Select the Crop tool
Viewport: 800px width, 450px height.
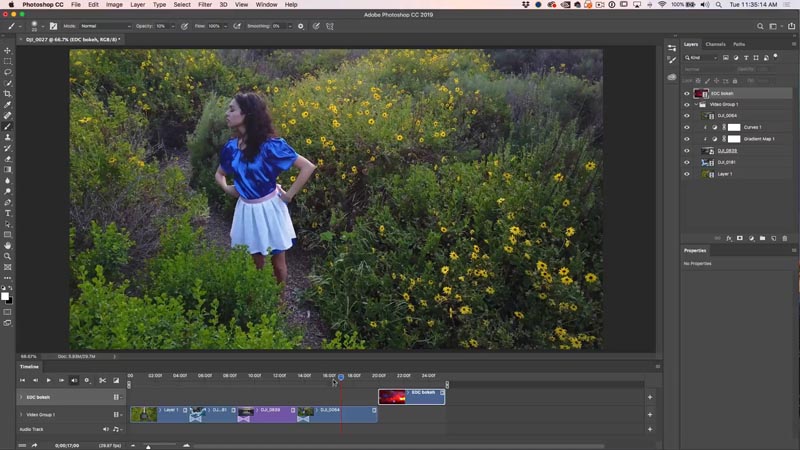8,94
